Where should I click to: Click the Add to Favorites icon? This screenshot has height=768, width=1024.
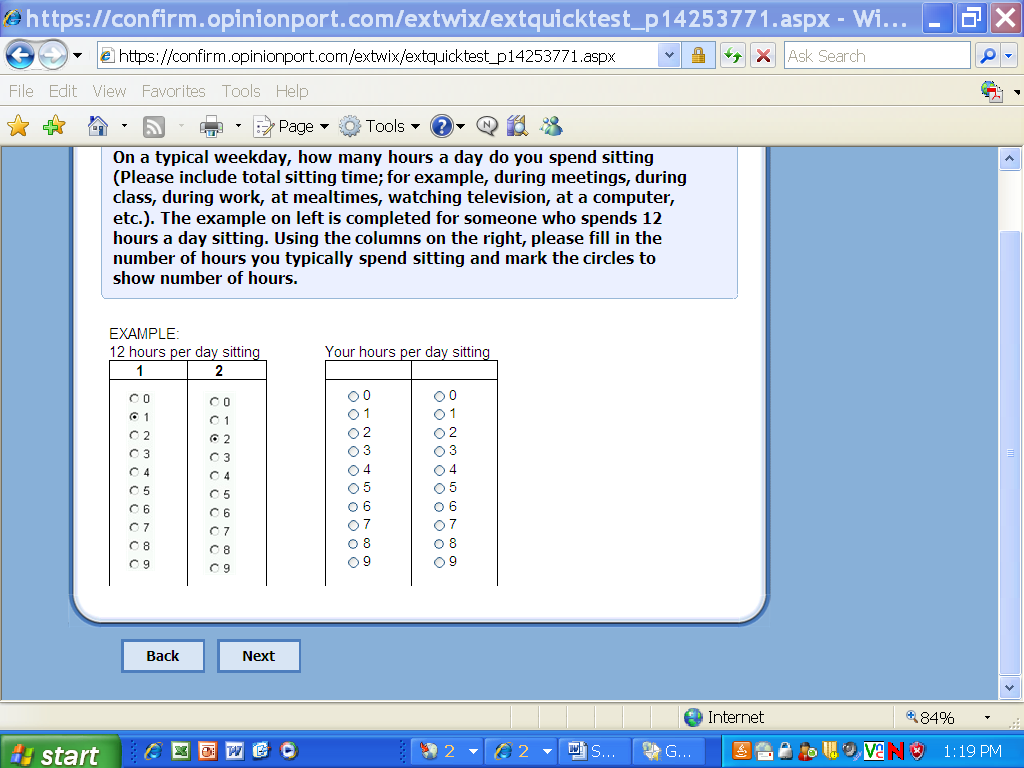tap(54, 126)
